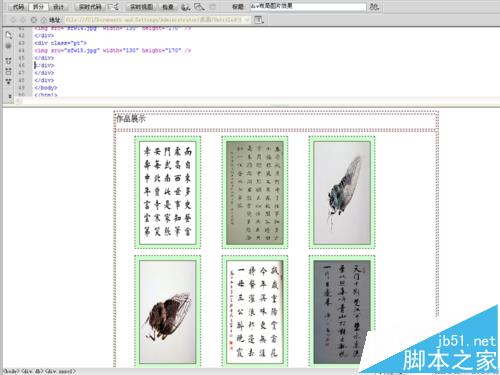Image resolution: width=500 pixels, height=375 pixels.
Task: Toggle the 实时视图 (Live View) button
Action: click(141, 6)
